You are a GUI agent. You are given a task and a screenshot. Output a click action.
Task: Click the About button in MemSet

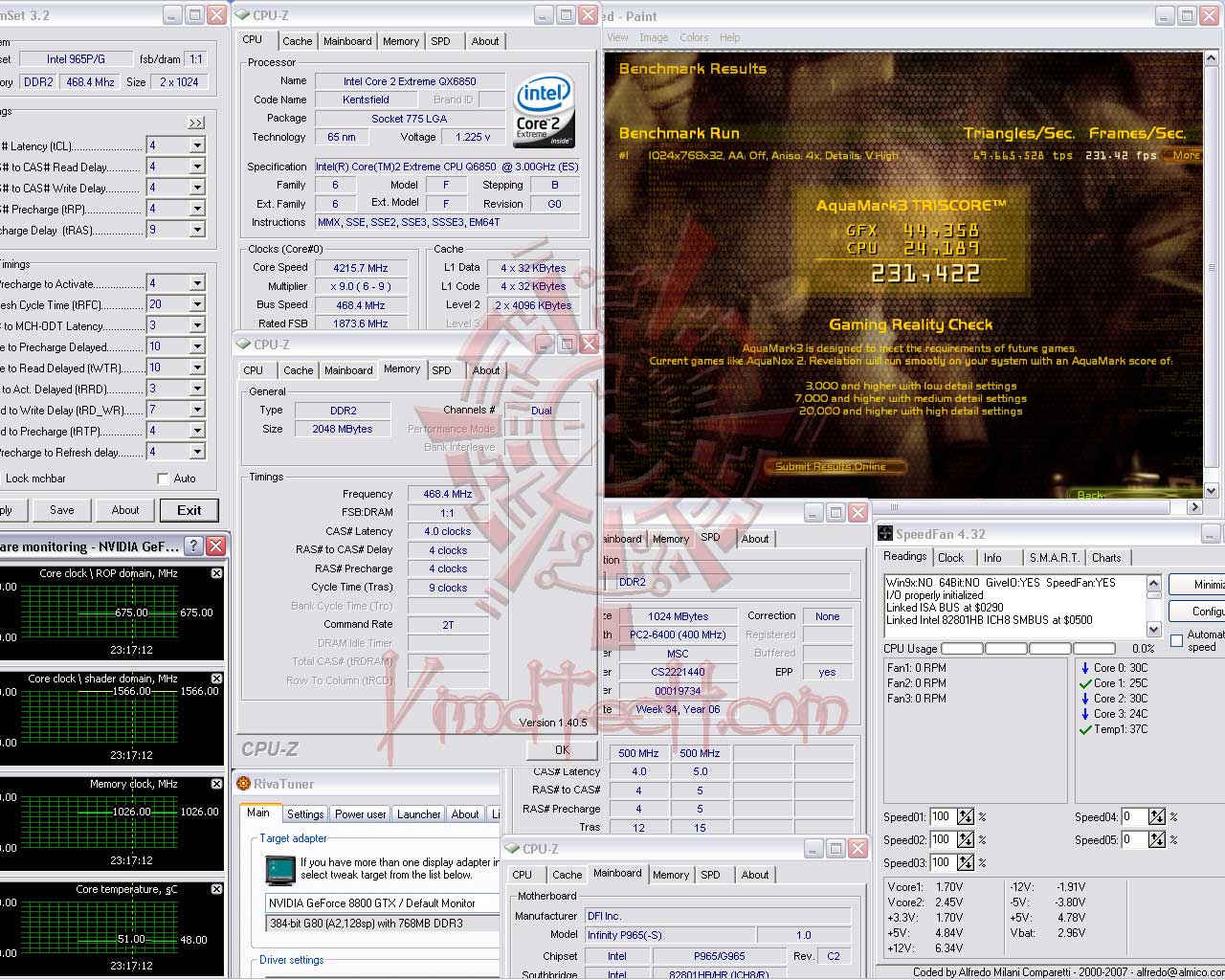point(125,510)
